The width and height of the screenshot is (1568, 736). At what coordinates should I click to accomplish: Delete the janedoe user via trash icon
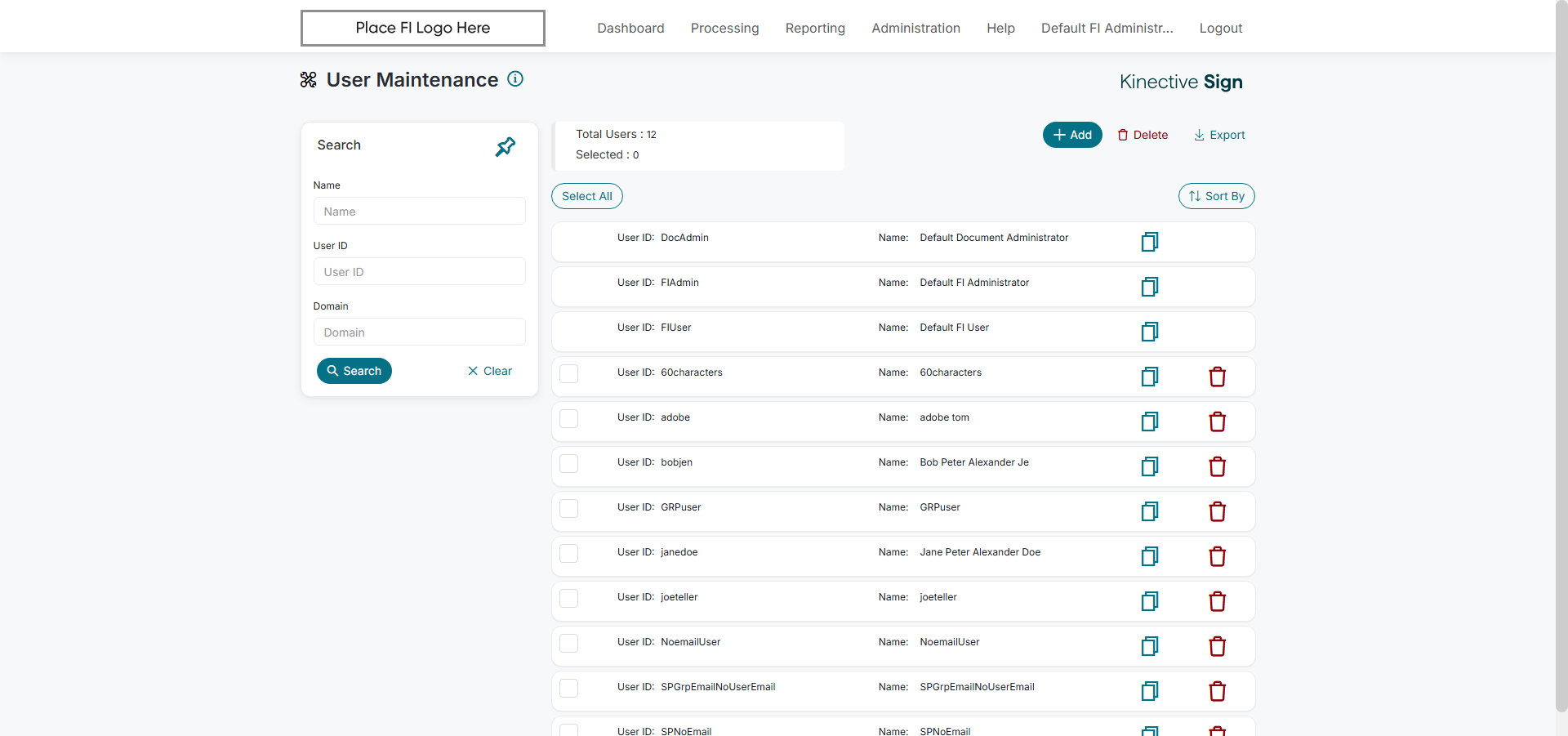tap(1218, 556)
